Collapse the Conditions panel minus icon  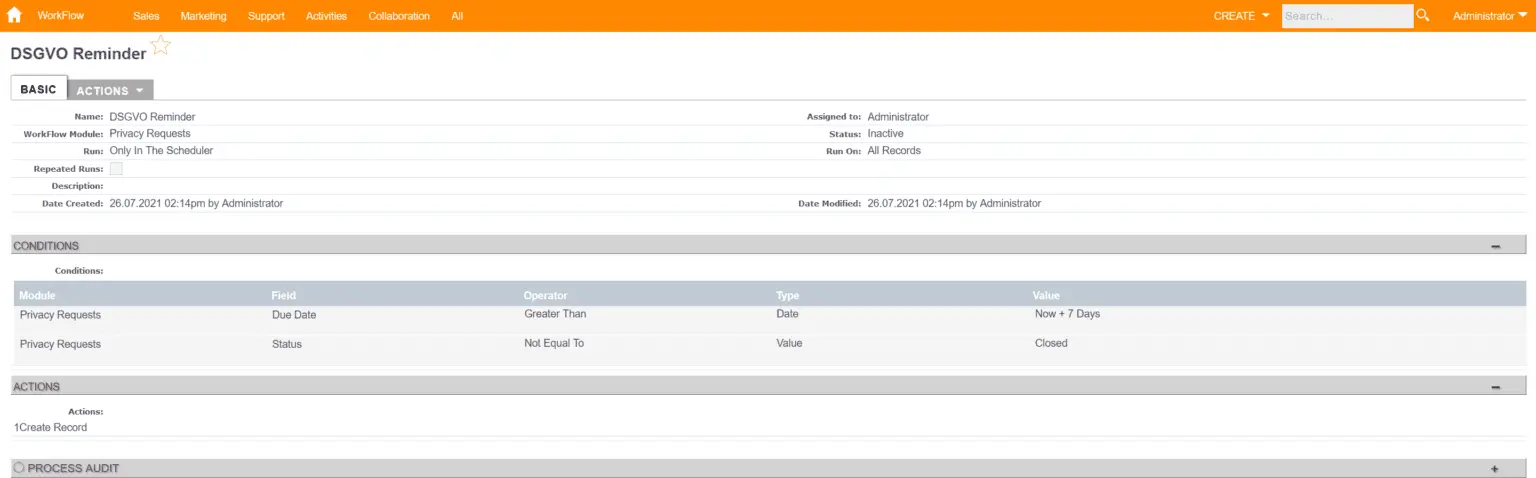coord(1495,246)
